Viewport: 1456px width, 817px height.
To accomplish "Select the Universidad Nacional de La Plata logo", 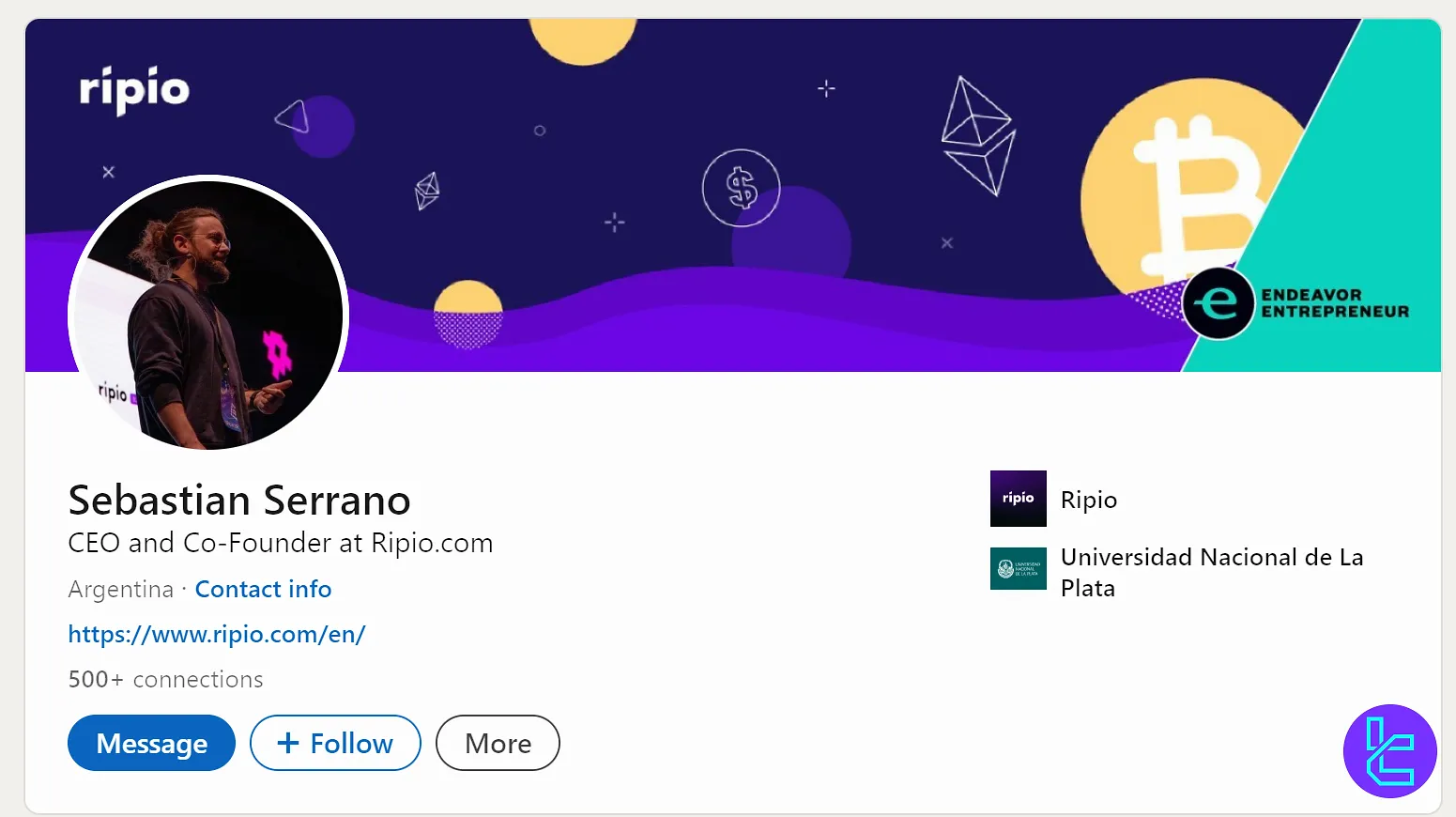I will (1018, 568).
